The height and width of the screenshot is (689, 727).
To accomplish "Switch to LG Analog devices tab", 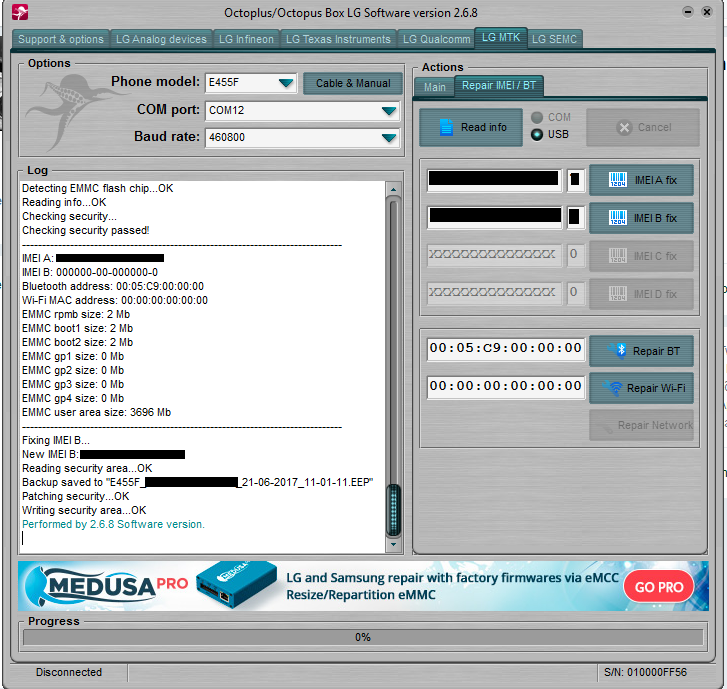I will click(x=161, y=39).
